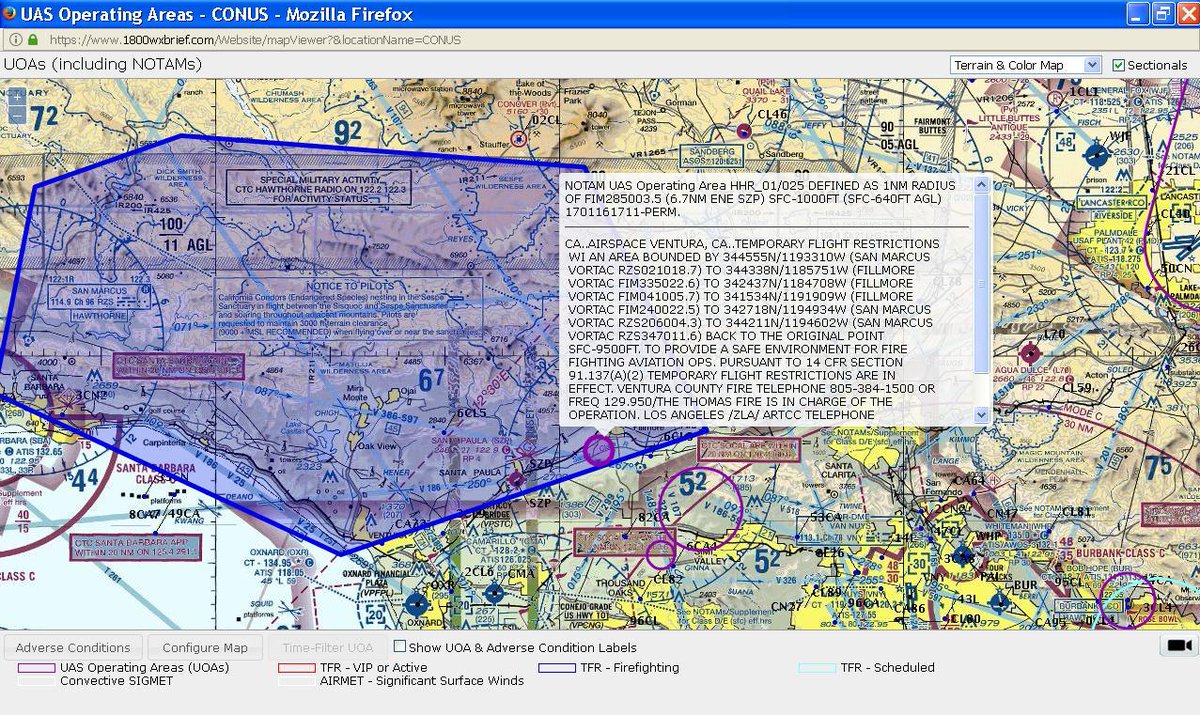The width and height of the screenshot is (1200, 715).
Task: Click the WJF airport symbol on map
Action: (x=1096, y=155)
